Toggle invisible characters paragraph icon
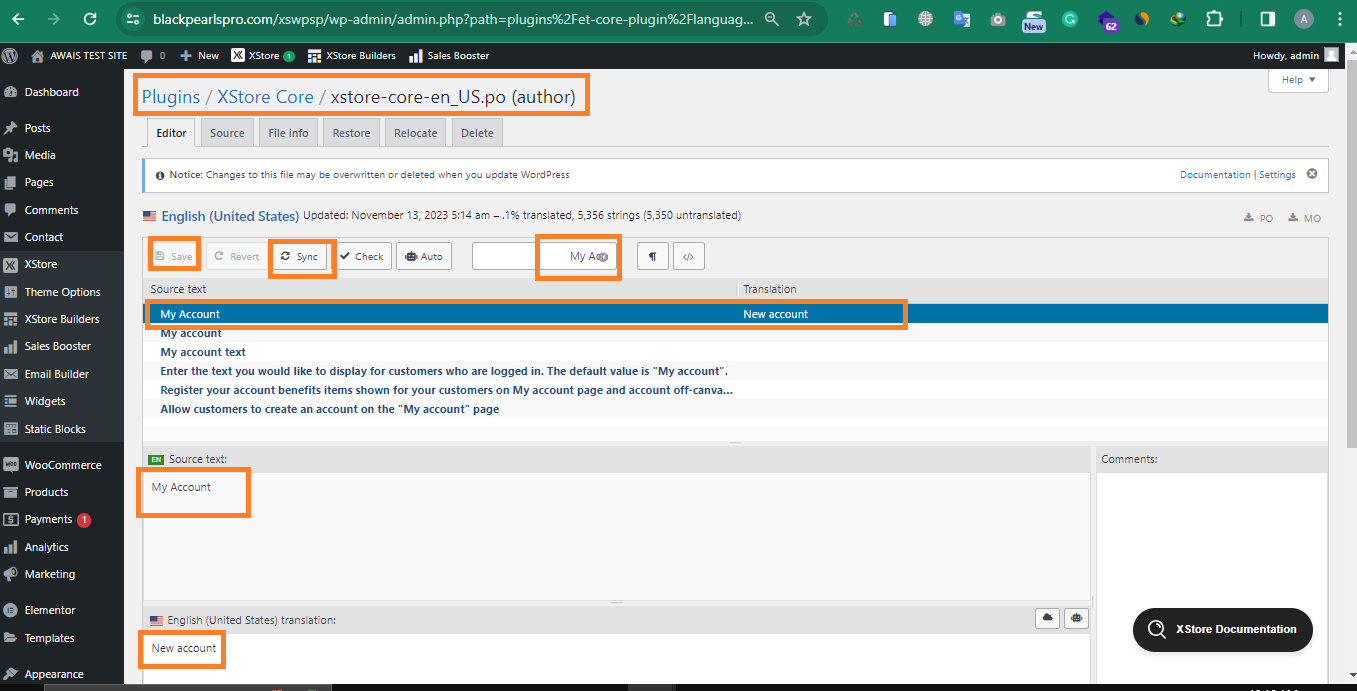 click(x=652, y=256)
